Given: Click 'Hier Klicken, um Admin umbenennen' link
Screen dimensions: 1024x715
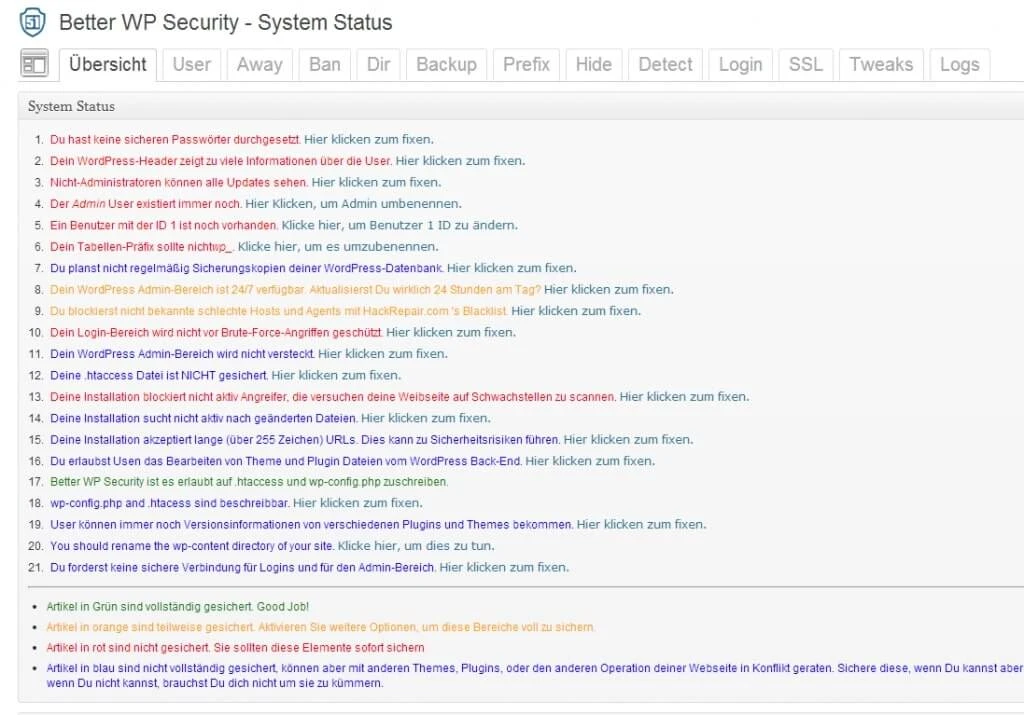Looking at the screenshot, I should pyautogui.click(x=353, y=204).
